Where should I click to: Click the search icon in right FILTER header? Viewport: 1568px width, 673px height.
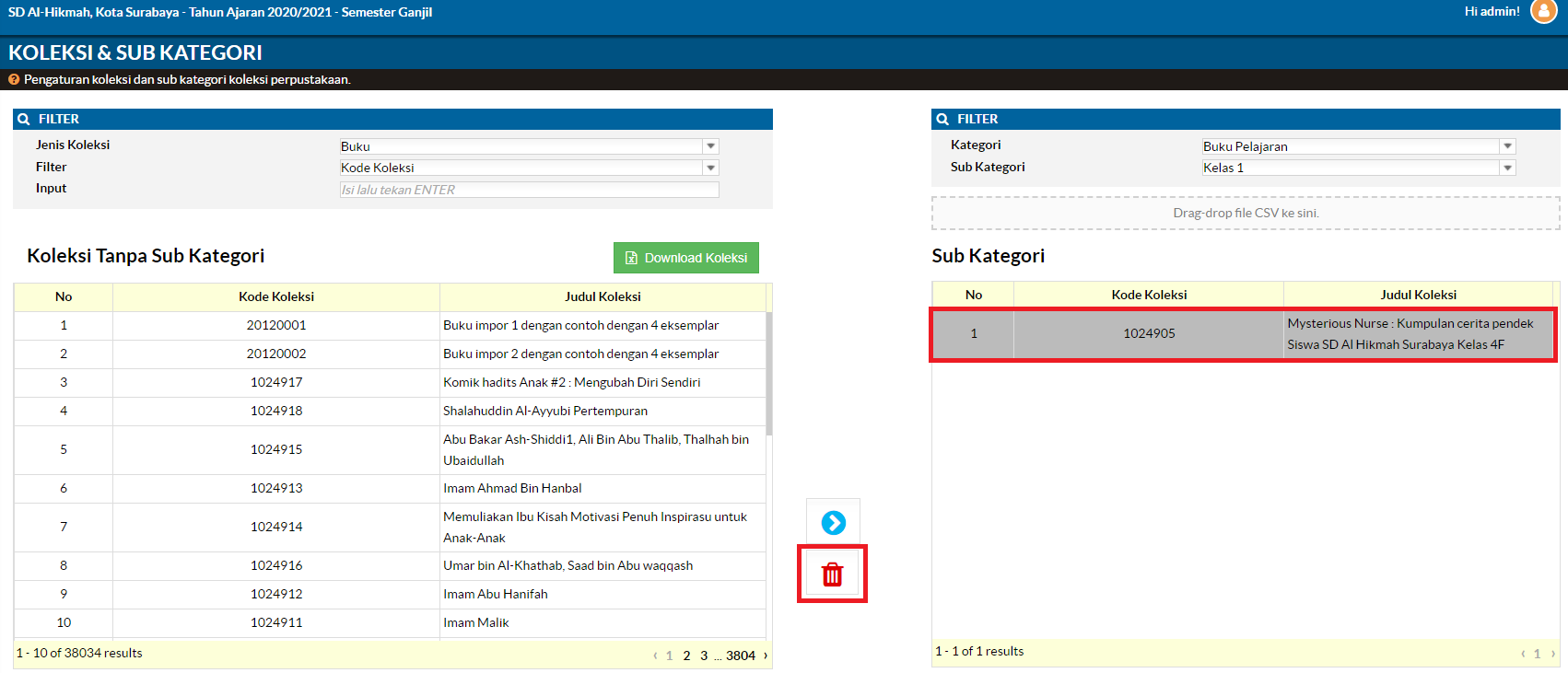pyautogui.click(x=942, y=119)
